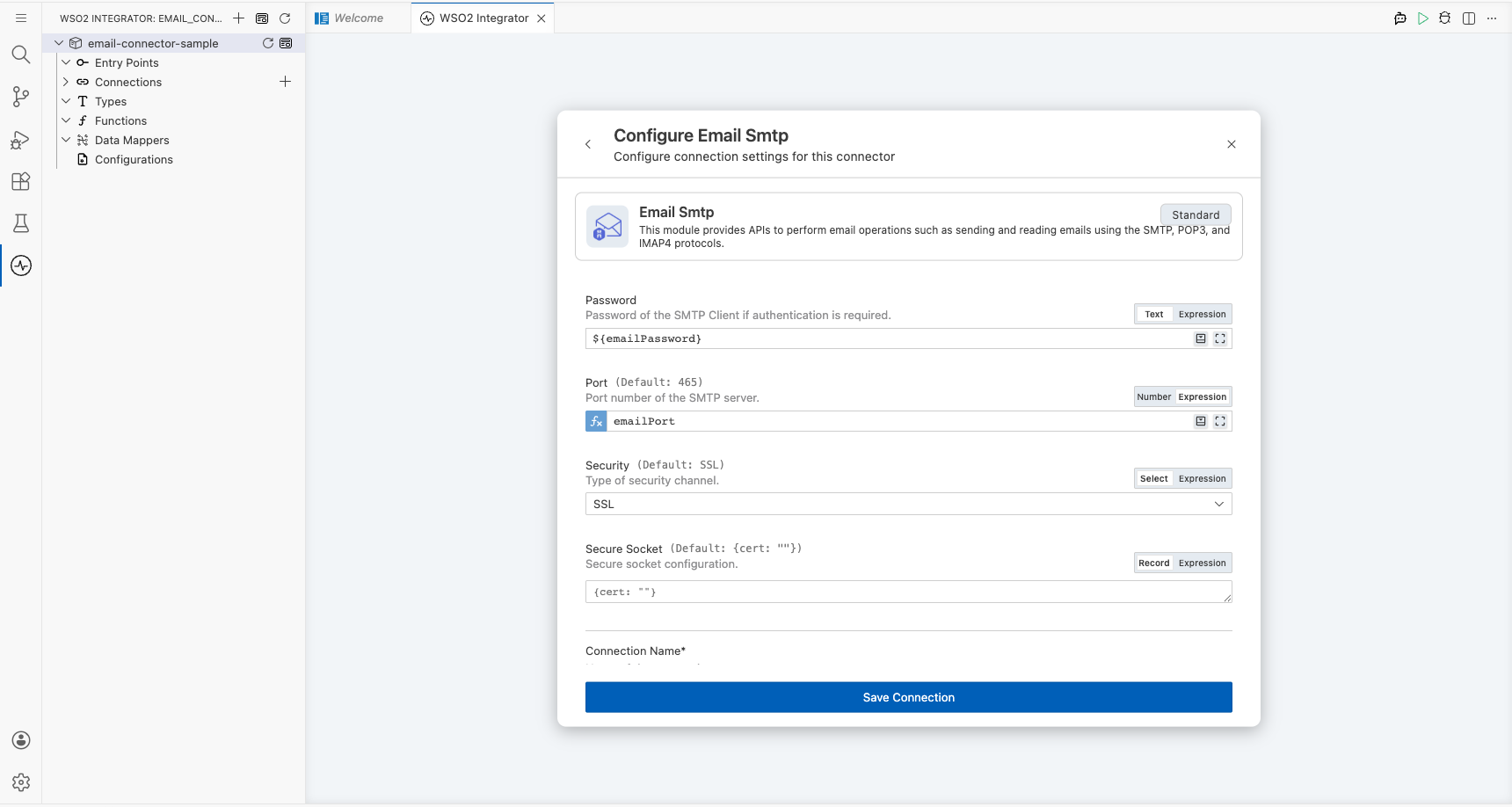Run the integration with play icon
The width and height of the screenshot is (1512, 807).
pyautogui.click(x=1423, y=18)
